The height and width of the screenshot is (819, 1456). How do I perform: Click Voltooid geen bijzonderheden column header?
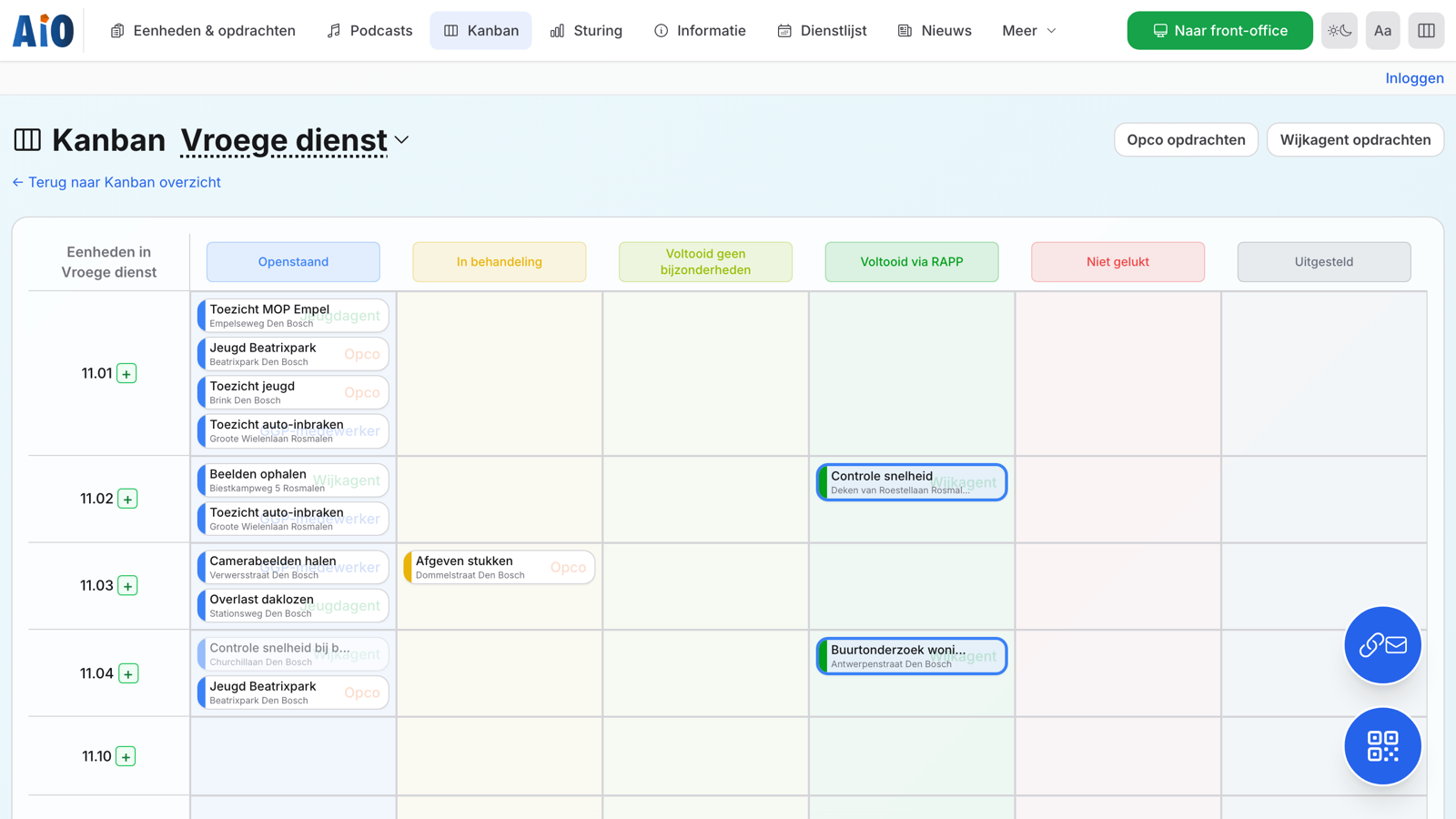(705, 262)
